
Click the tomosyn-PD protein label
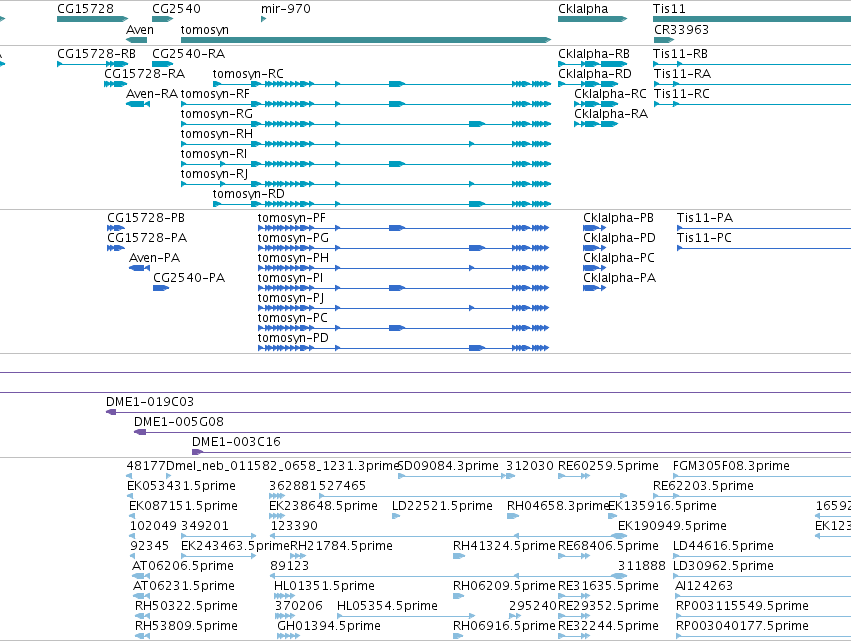(293, 338)
